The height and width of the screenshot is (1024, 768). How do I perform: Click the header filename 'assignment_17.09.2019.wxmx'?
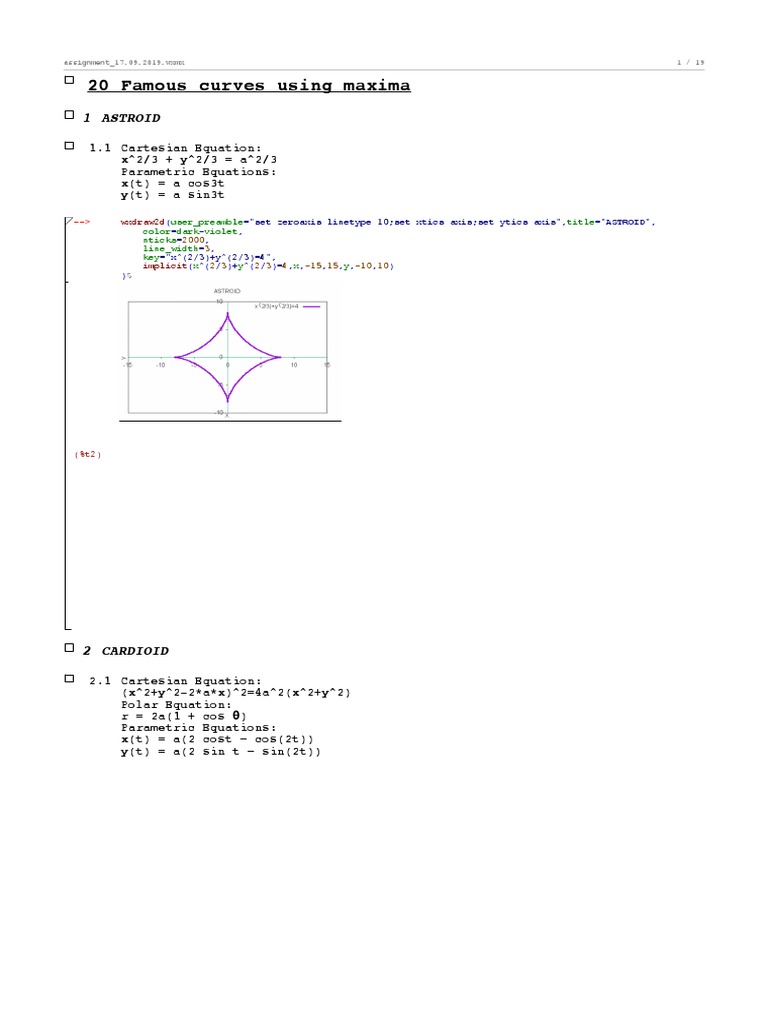tap(124, 63)
